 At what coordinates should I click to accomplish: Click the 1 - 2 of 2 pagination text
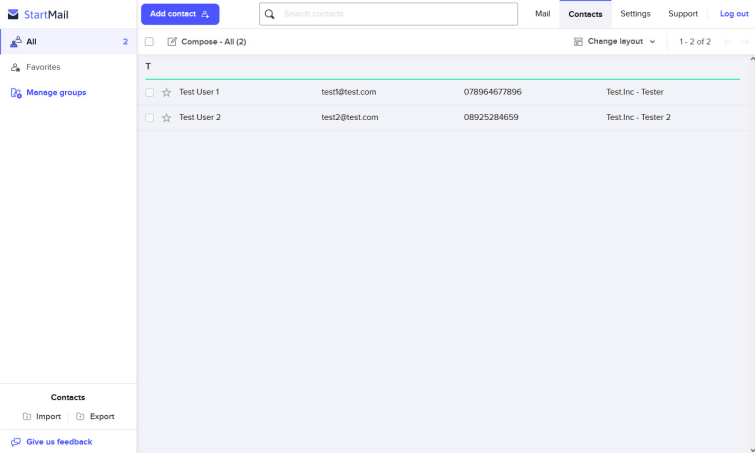pos(695,42)
